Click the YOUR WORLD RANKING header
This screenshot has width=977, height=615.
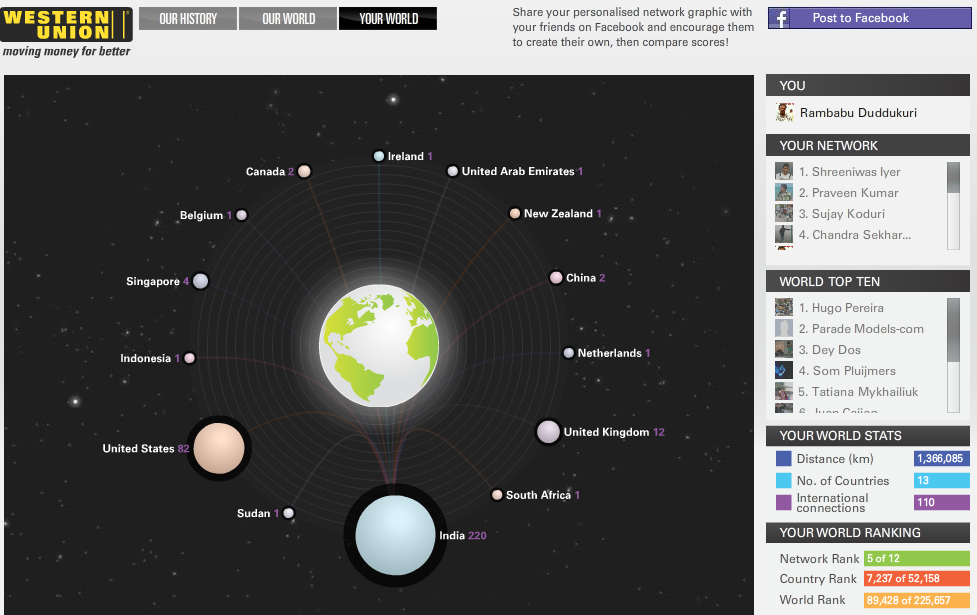click(x=867, y=533)
